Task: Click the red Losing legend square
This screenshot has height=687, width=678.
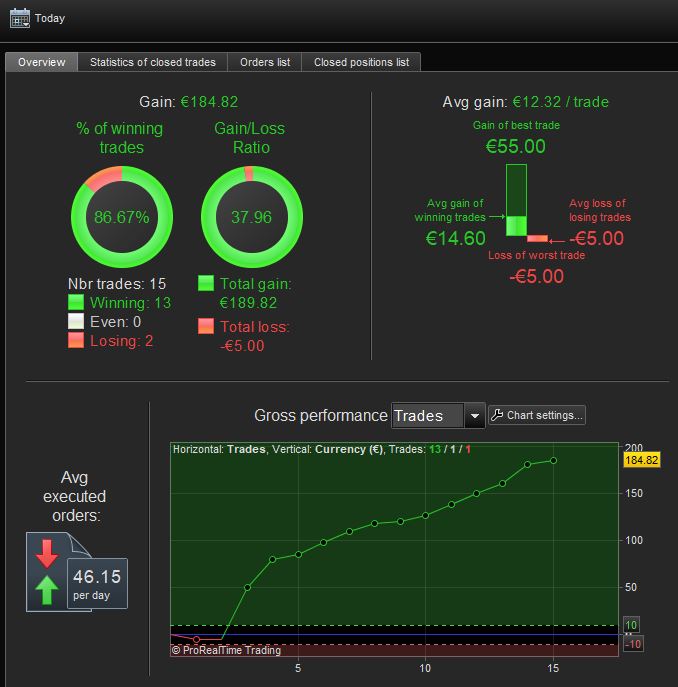Action: click(76, 340)
